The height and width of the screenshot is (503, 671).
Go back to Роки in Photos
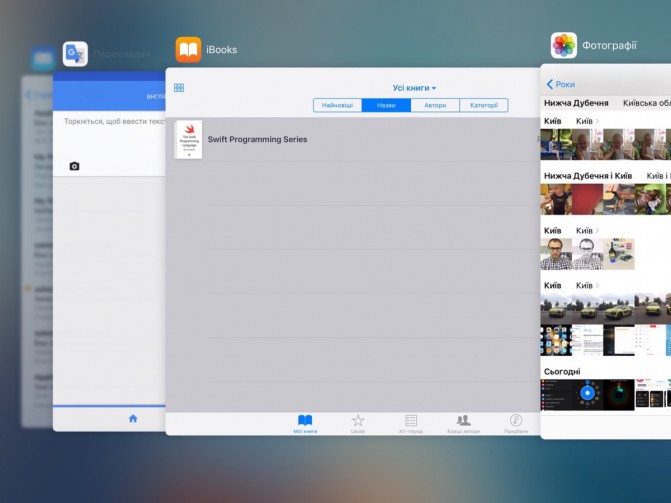point(561,84)
